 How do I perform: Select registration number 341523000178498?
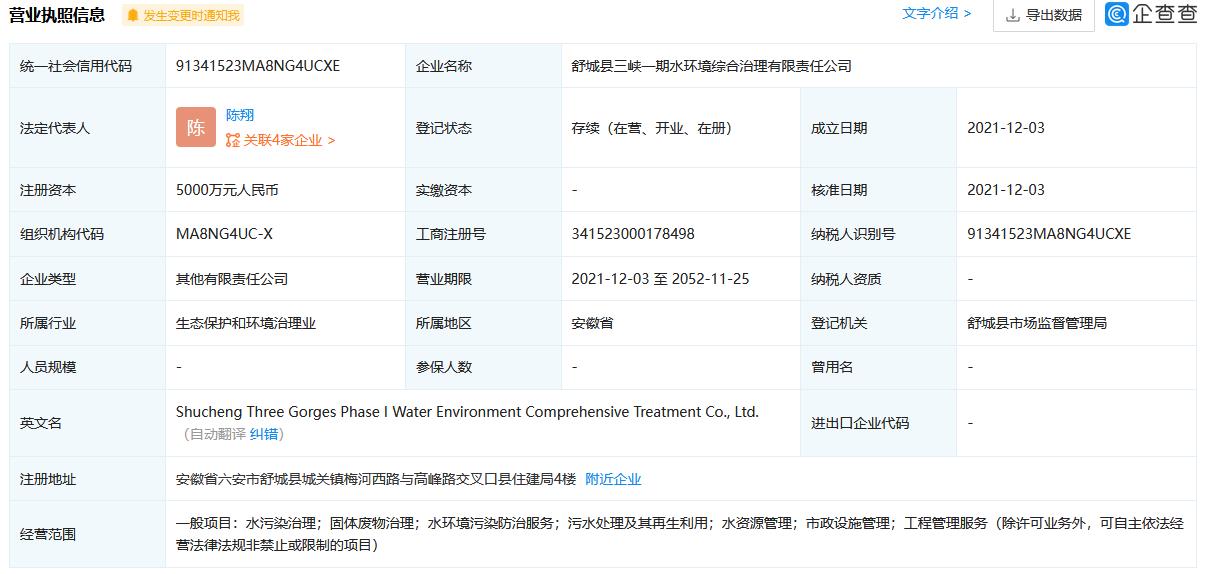point(633,234)
